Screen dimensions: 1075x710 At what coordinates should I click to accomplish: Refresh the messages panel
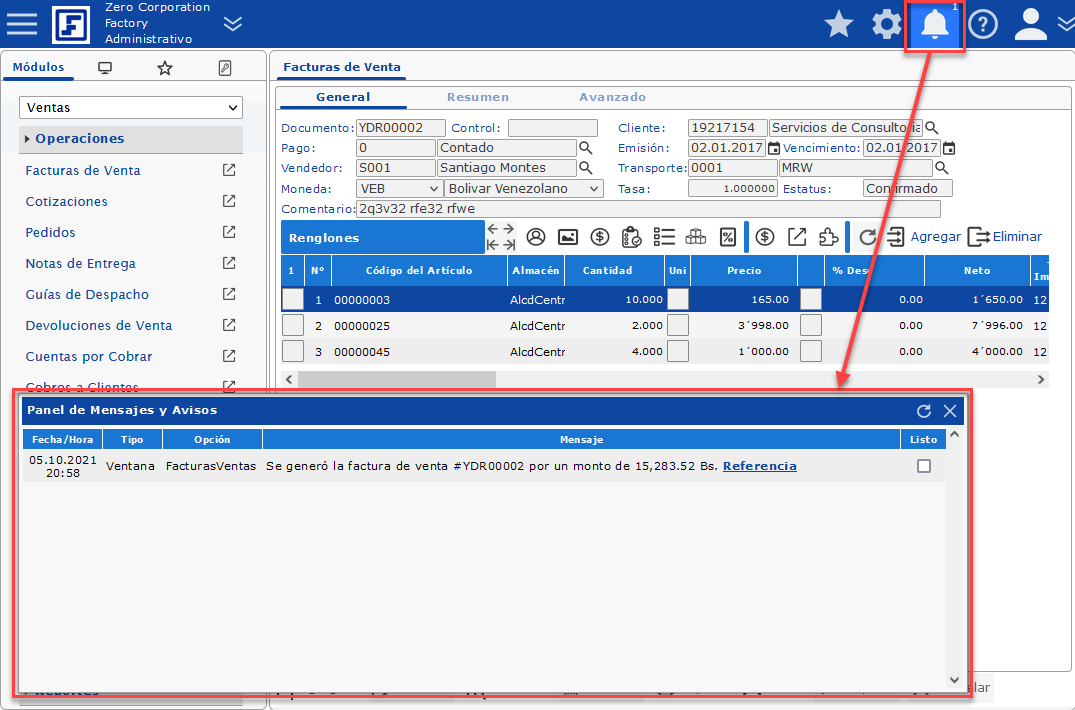924,411
